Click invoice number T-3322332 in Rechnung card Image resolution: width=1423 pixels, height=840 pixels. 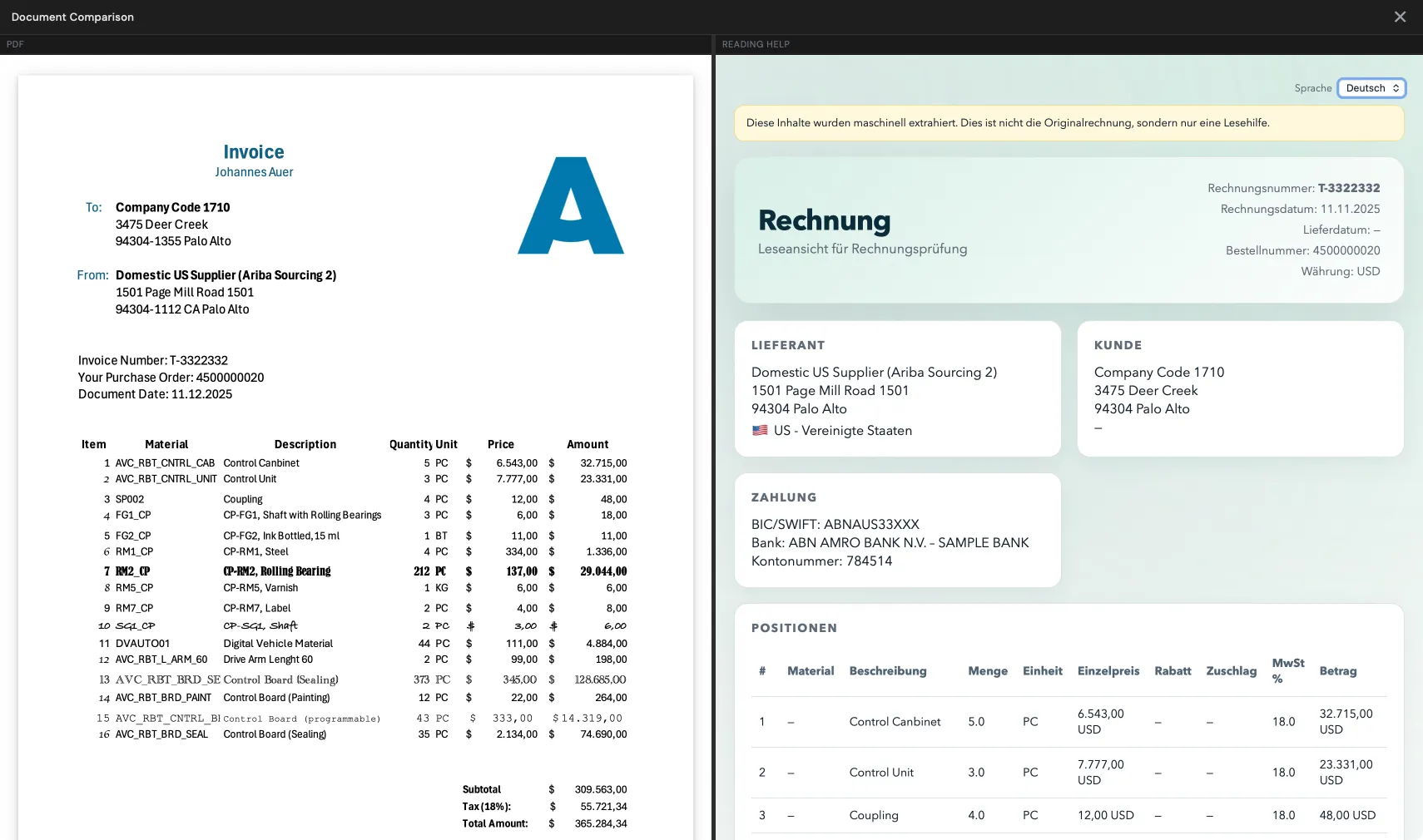point(1349,188)
